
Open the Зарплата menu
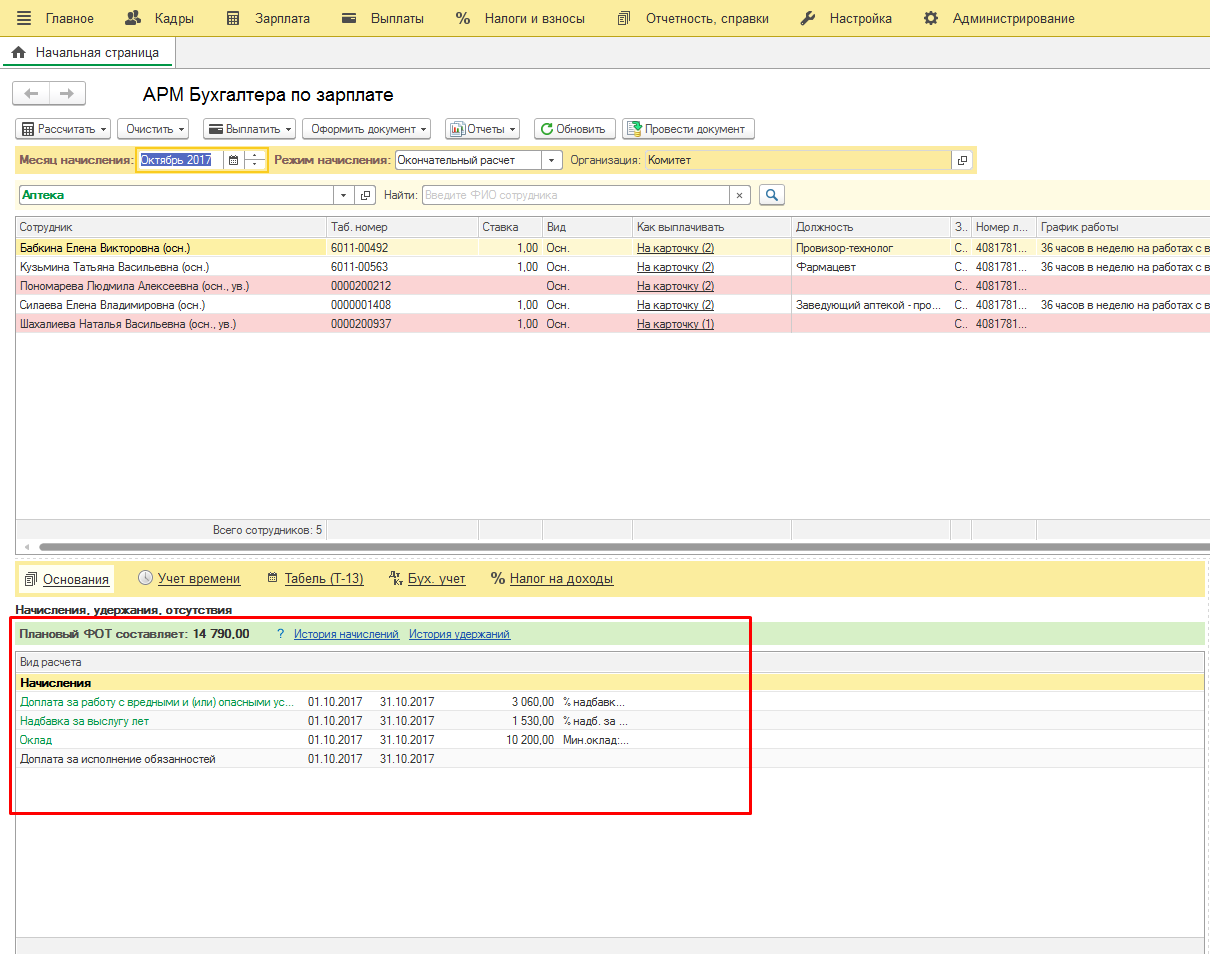coord(268,18)
